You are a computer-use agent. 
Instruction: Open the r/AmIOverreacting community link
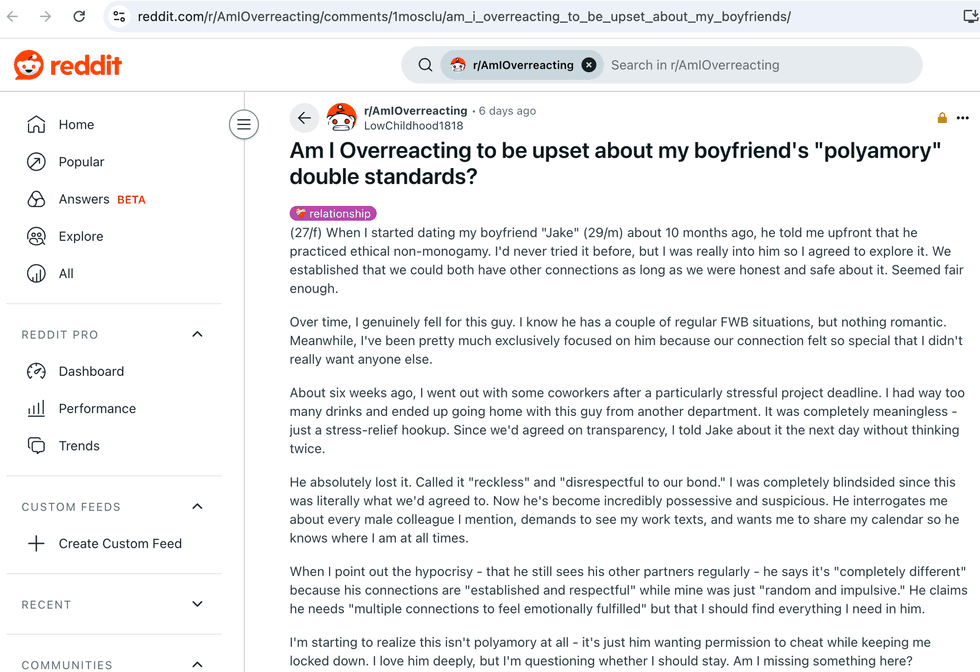pyautogui.click(x=416, y=111)
